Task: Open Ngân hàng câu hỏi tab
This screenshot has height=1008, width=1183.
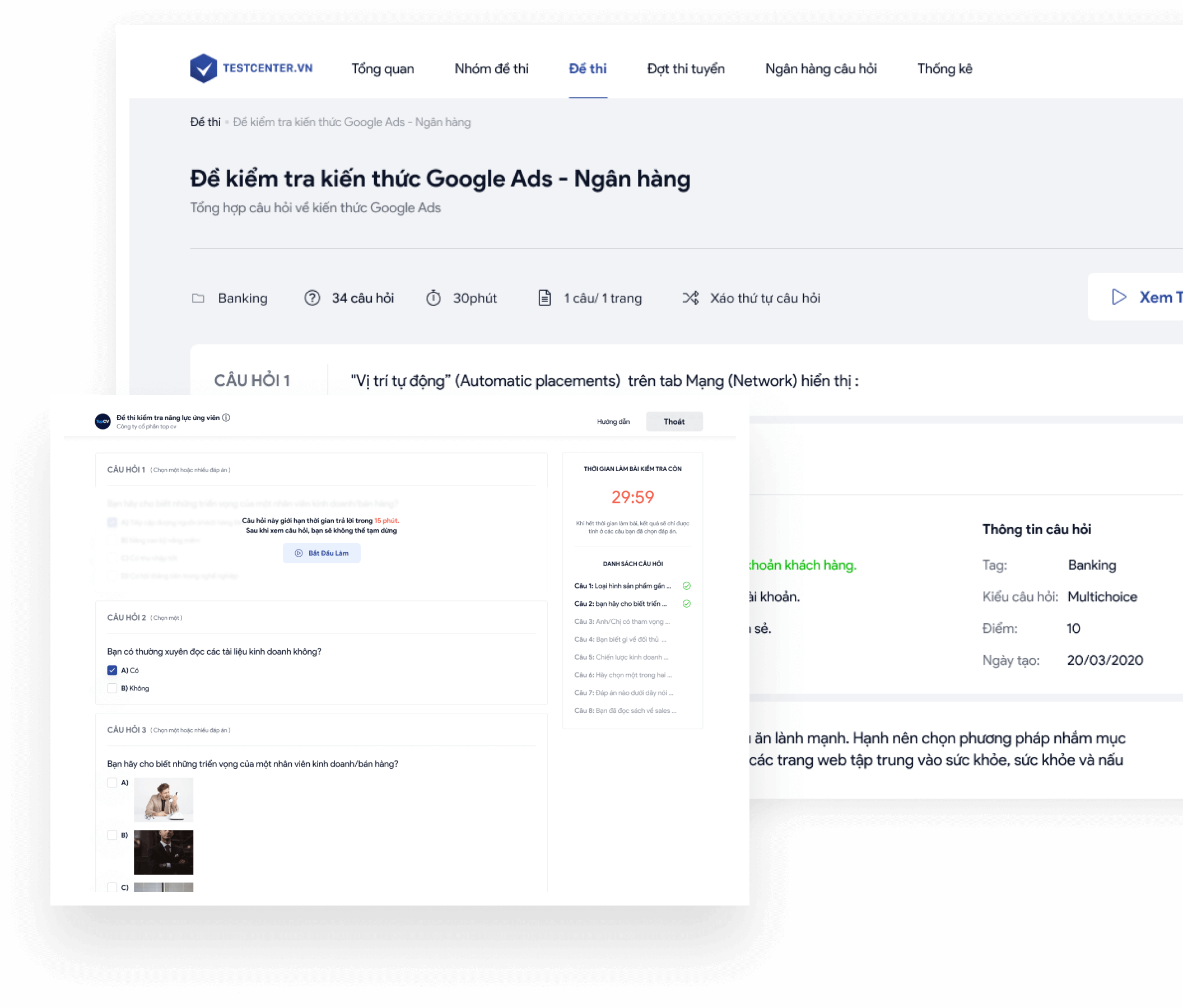Action: tap(821, 69)
